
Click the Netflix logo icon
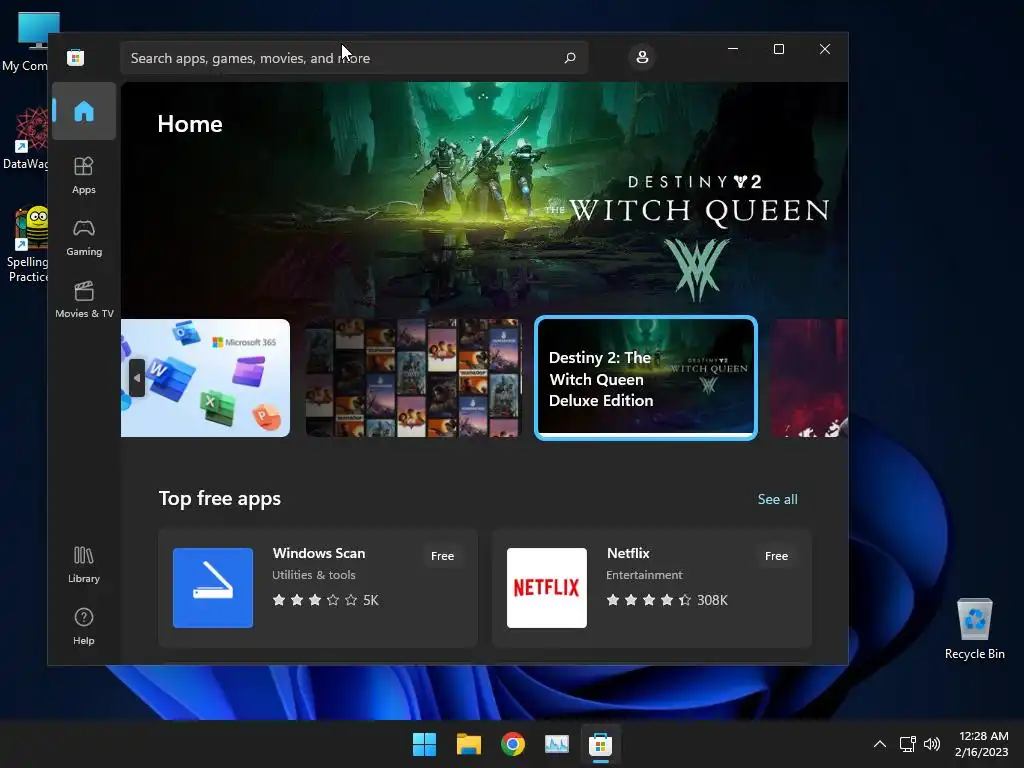click(547, 588)
